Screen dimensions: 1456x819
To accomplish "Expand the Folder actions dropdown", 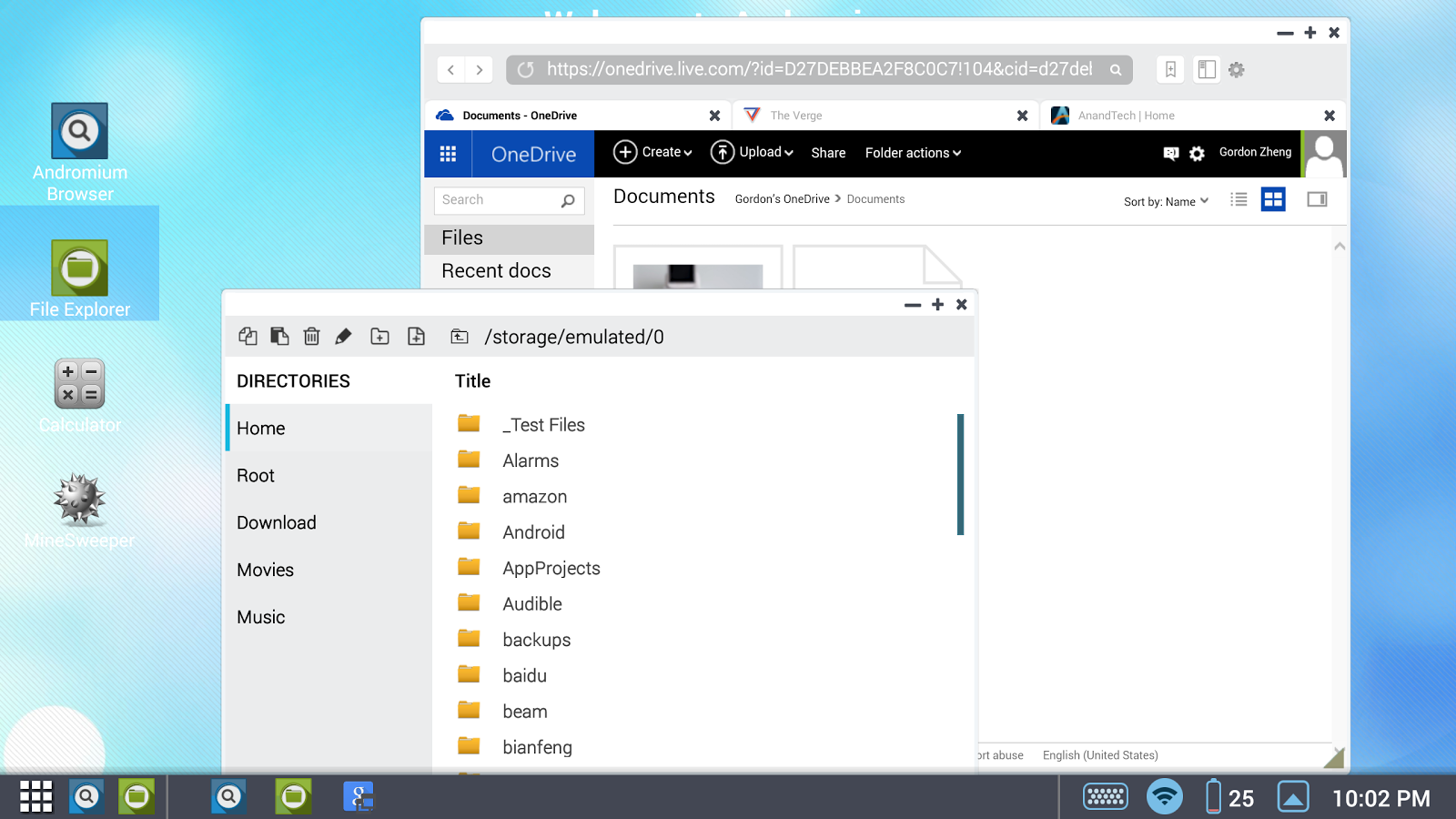I will click(x=913, y=153).
